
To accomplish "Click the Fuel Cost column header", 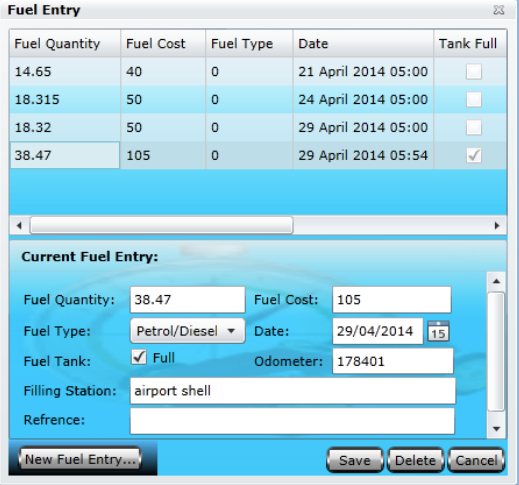I will click(163, 44).
